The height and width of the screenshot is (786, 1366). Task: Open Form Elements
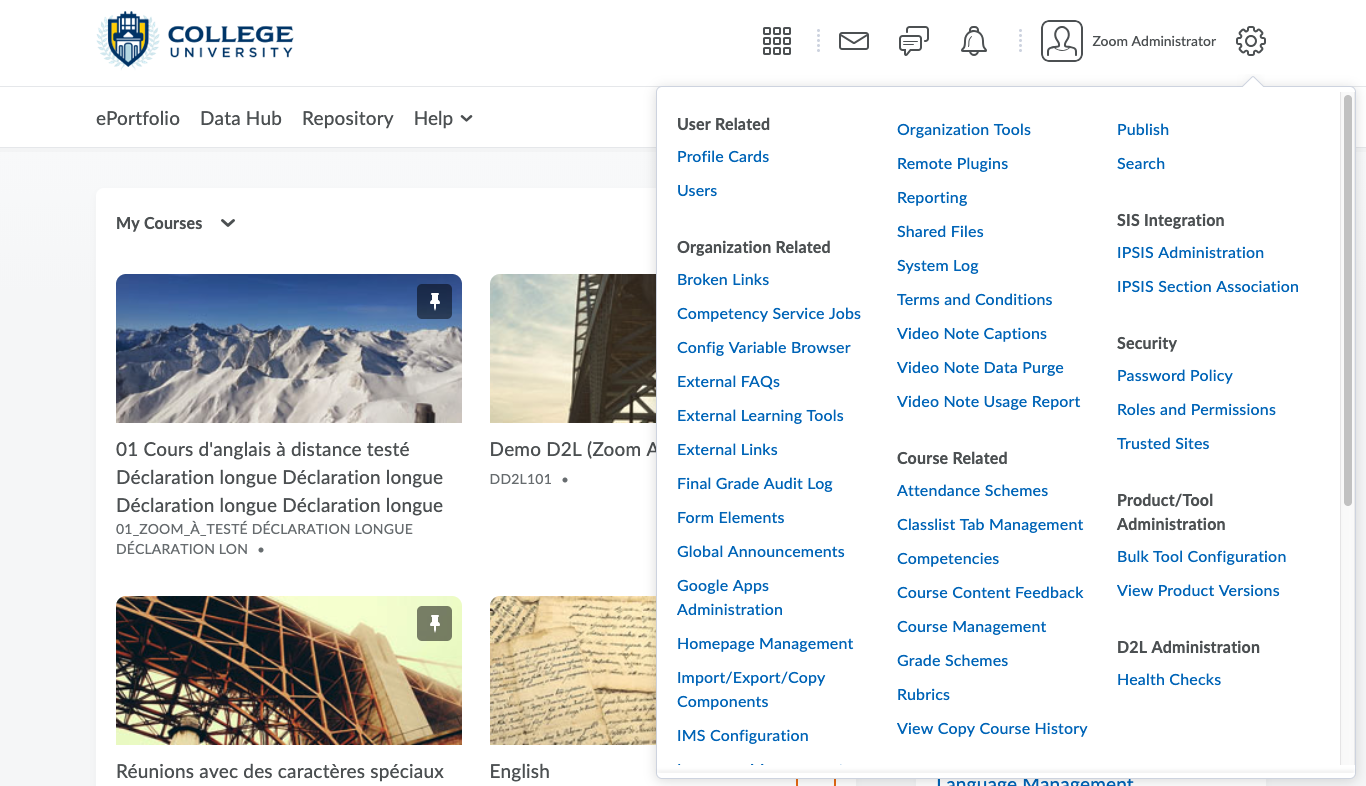731,518
